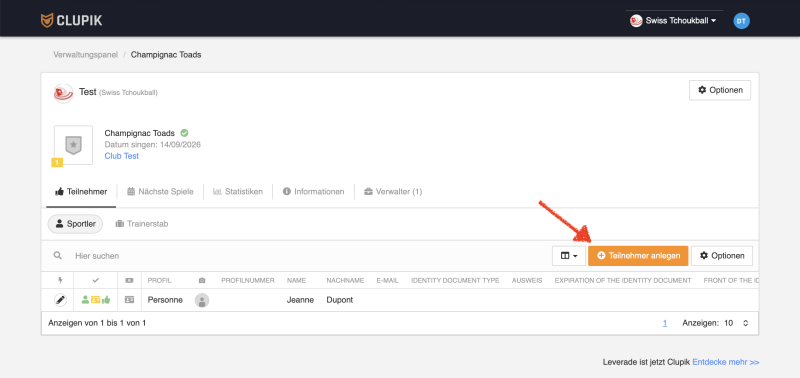Open the Statistiken tab

tap(238, 192)
